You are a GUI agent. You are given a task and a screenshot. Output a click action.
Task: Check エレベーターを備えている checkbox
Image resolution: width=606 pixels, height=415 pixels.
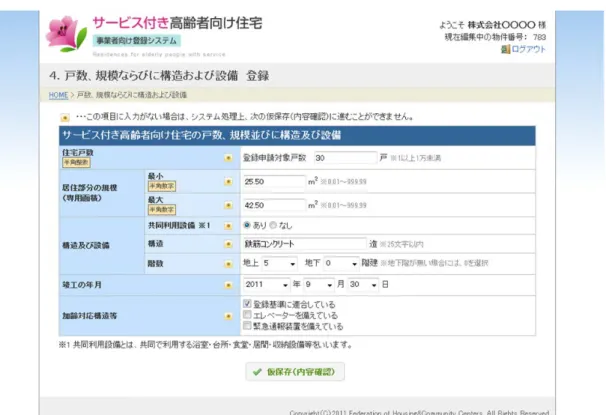247,315
